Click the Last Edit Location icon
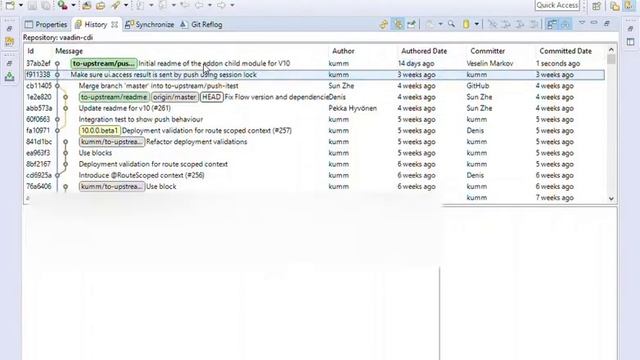The image size is (640, 360). tap(185, 5)
